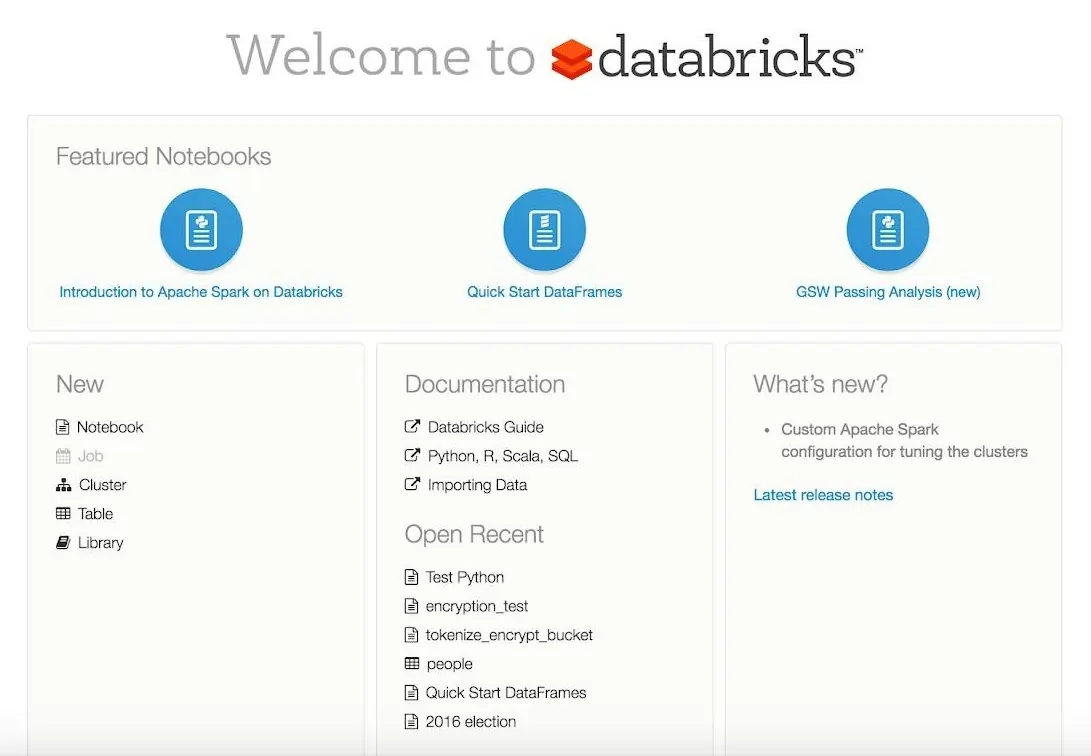This screenshot has height=756, width=1091.
Task: Open the recent people table
Action: [449, 664]
